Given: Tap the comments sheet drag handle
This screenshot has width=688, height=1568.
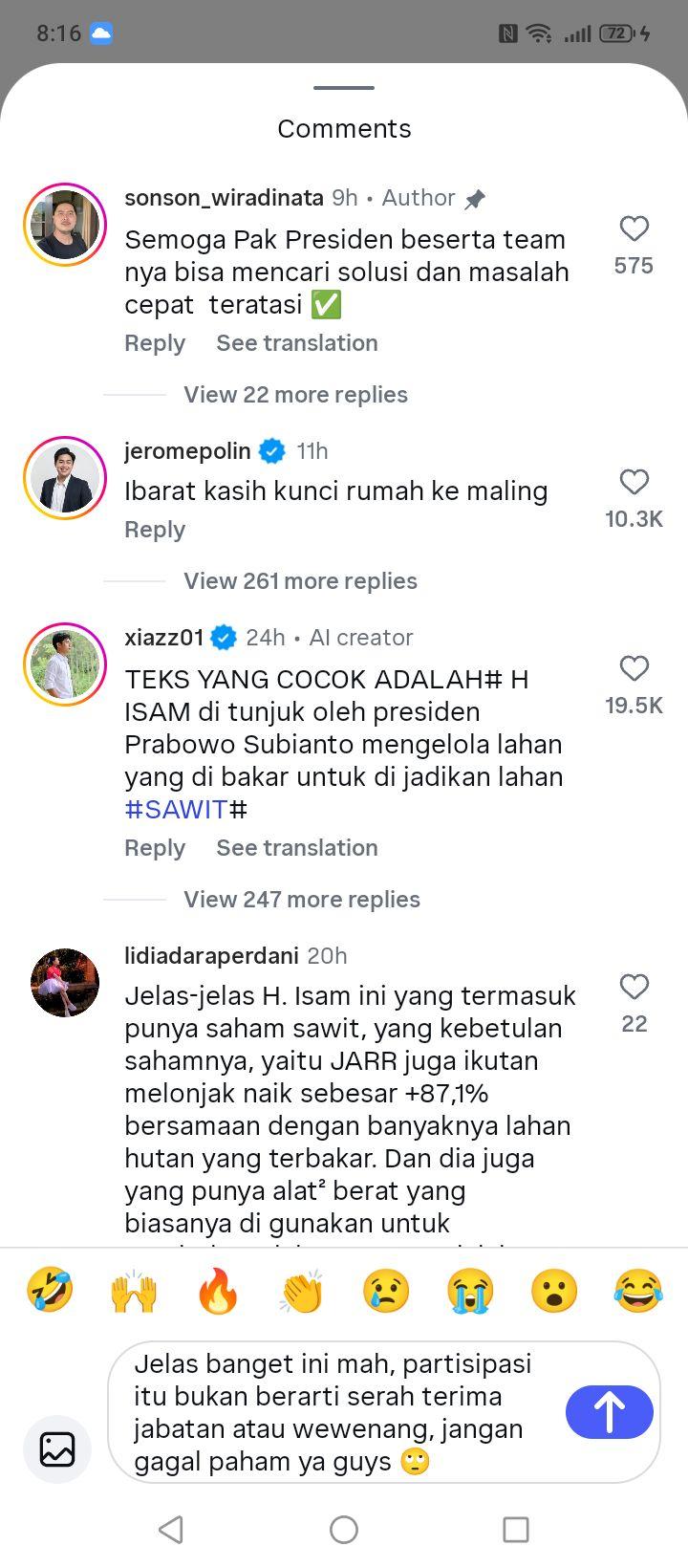Looking at the screenshot, I should [x=344, y=88].
